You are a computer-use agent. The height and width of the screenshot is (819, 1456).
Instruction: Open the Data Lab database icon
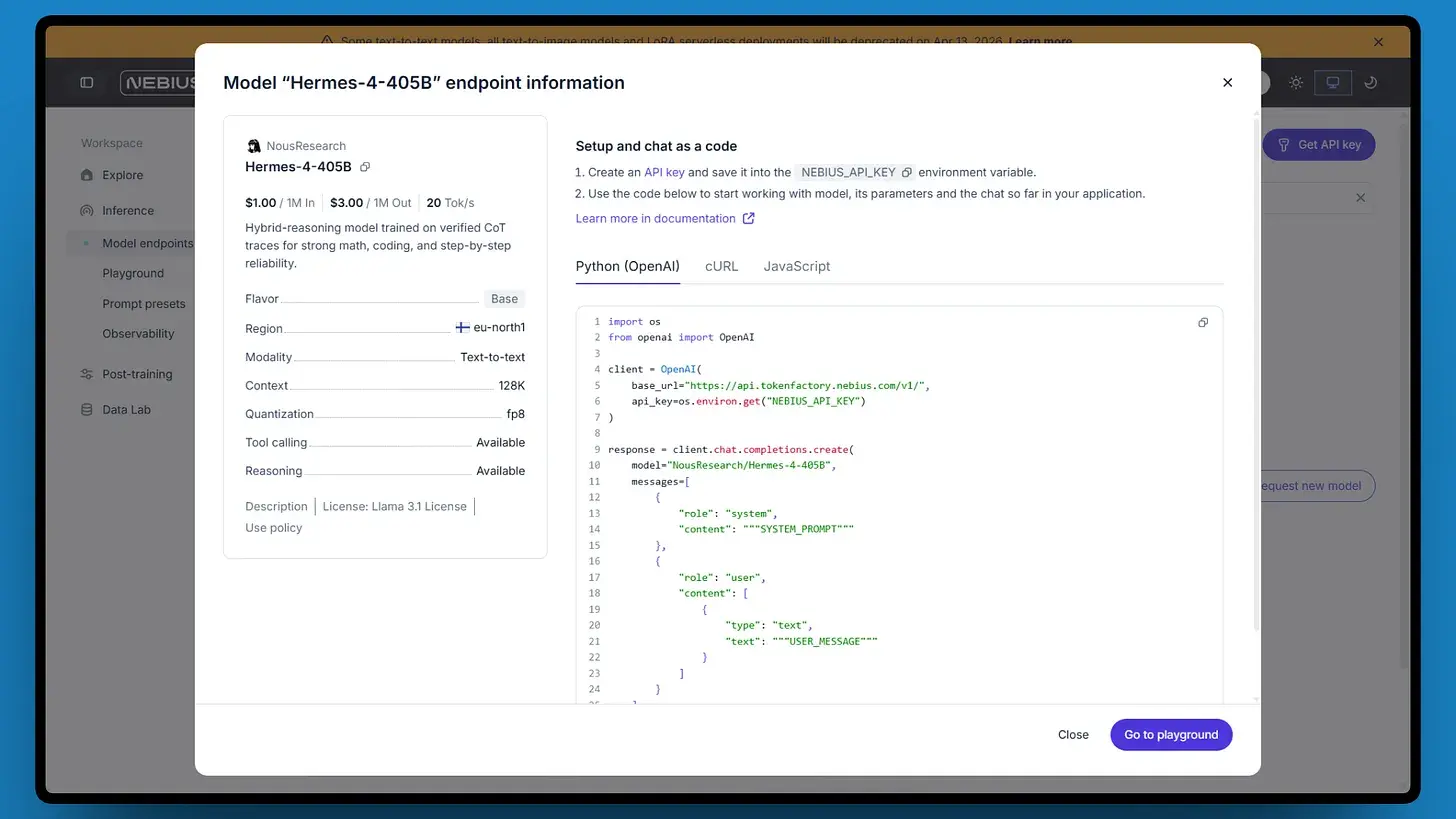tap(87, 410)
